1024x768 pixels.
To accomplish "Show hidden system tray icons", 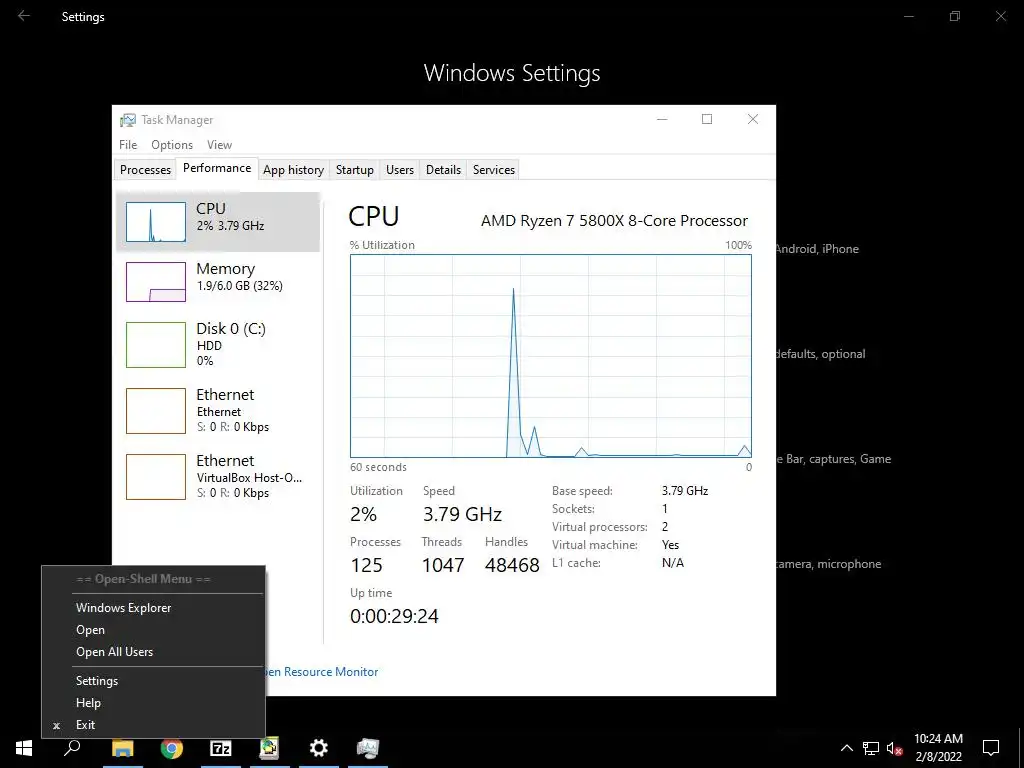I will pyautogui.click(x=846, y=748).
